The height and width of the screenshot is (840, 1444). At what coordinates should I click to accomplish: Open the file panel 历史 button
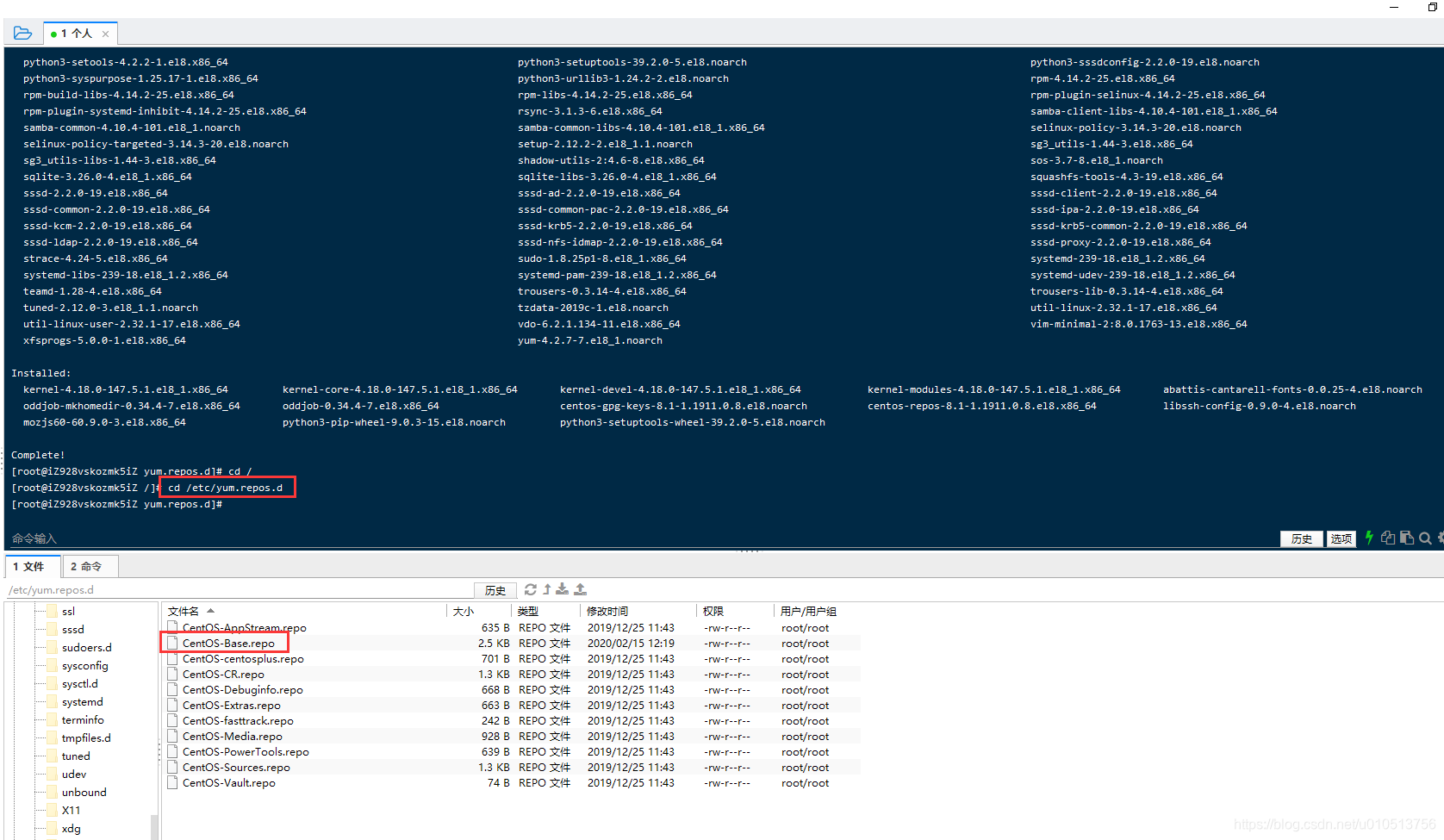pos(495,590)
